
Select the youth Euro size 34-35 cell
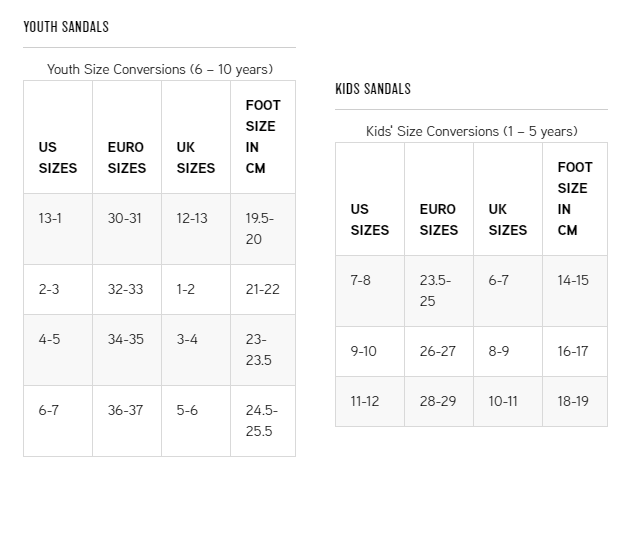[x=127, y=350]
